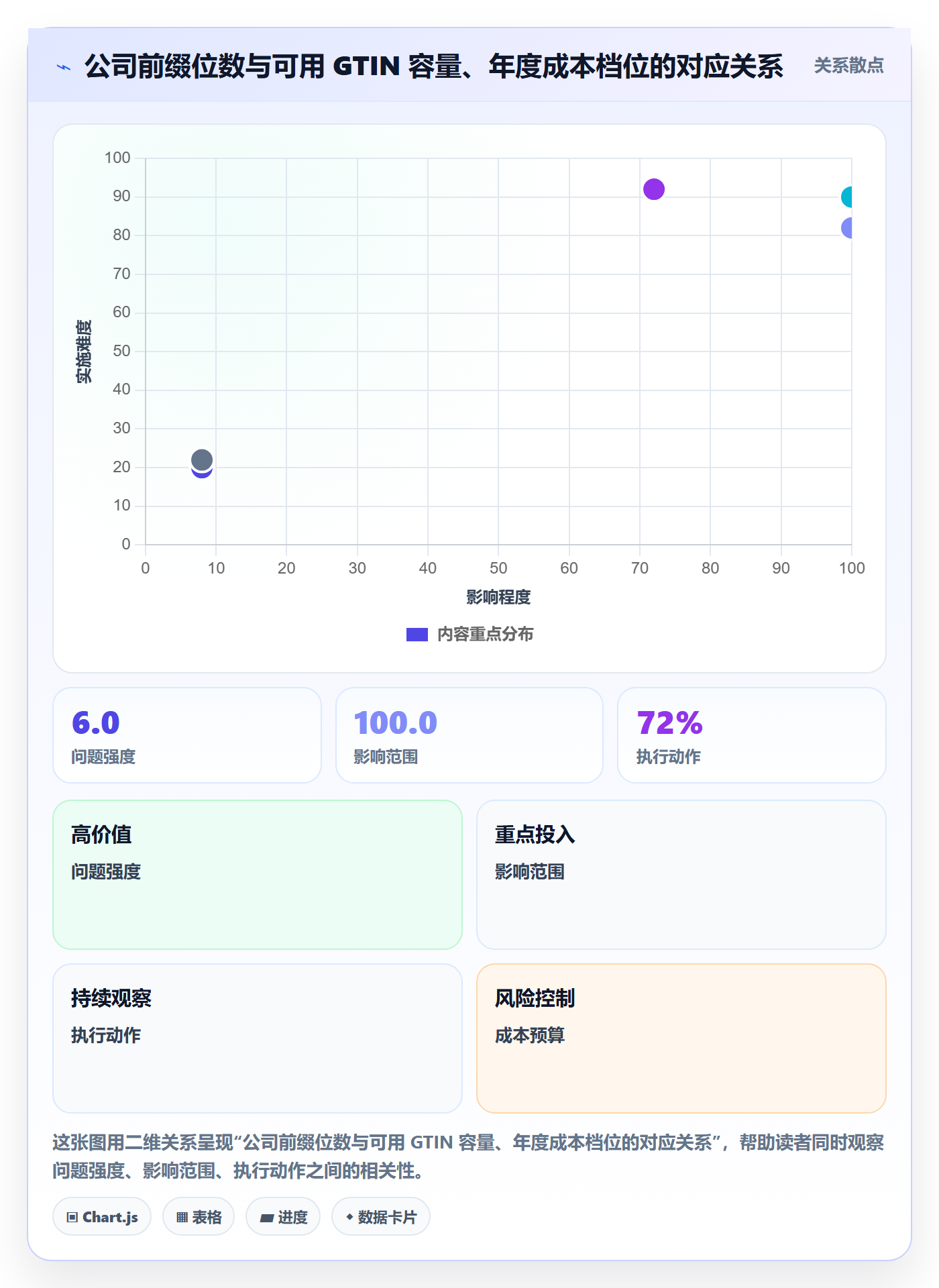
Task: Open the 100.0 影响范围 stat card
Action: [469, 735]
